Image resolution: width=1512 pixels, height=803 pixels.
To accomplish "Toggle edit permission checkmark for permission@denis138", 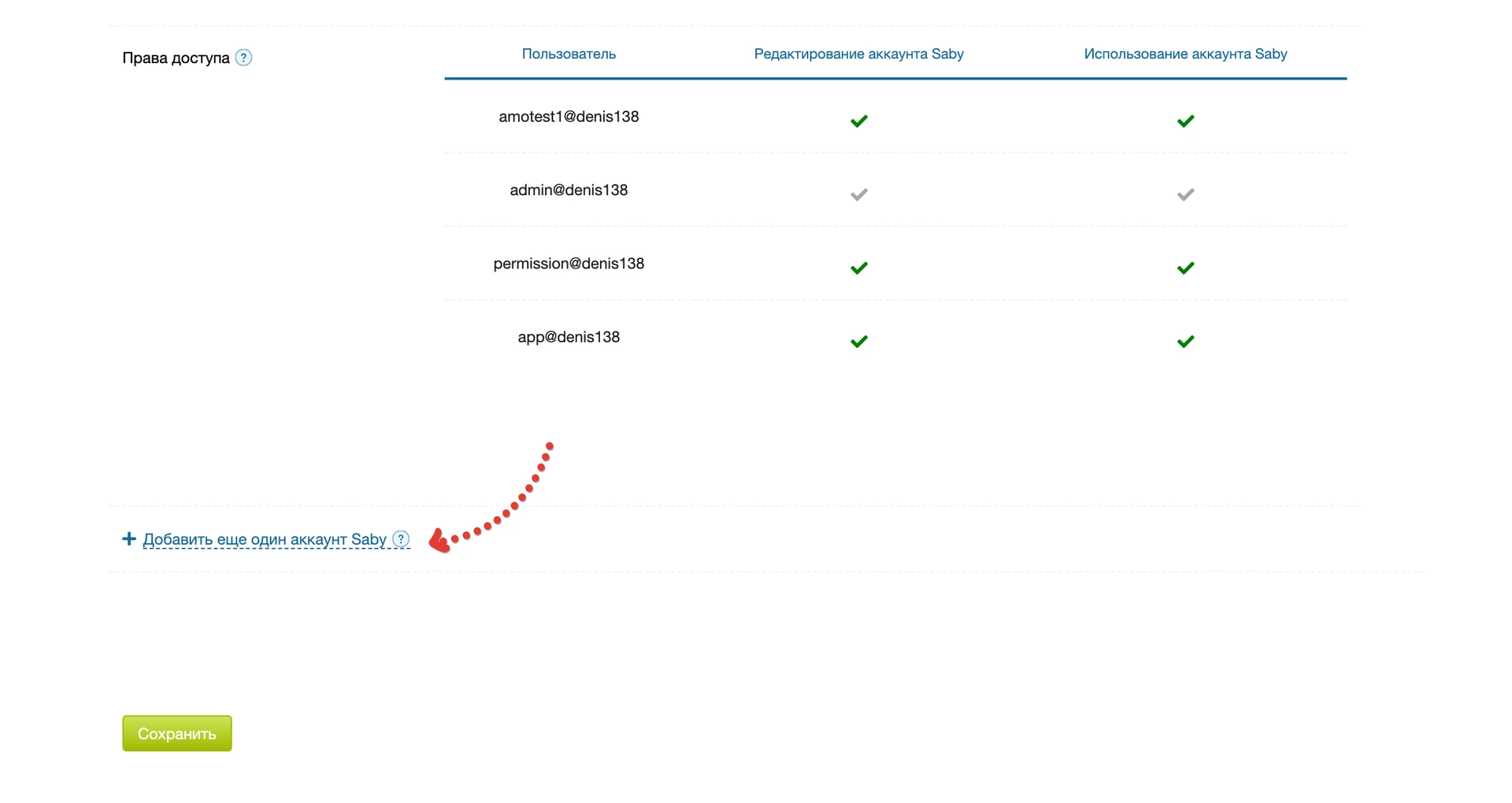I will click(859, 268).
